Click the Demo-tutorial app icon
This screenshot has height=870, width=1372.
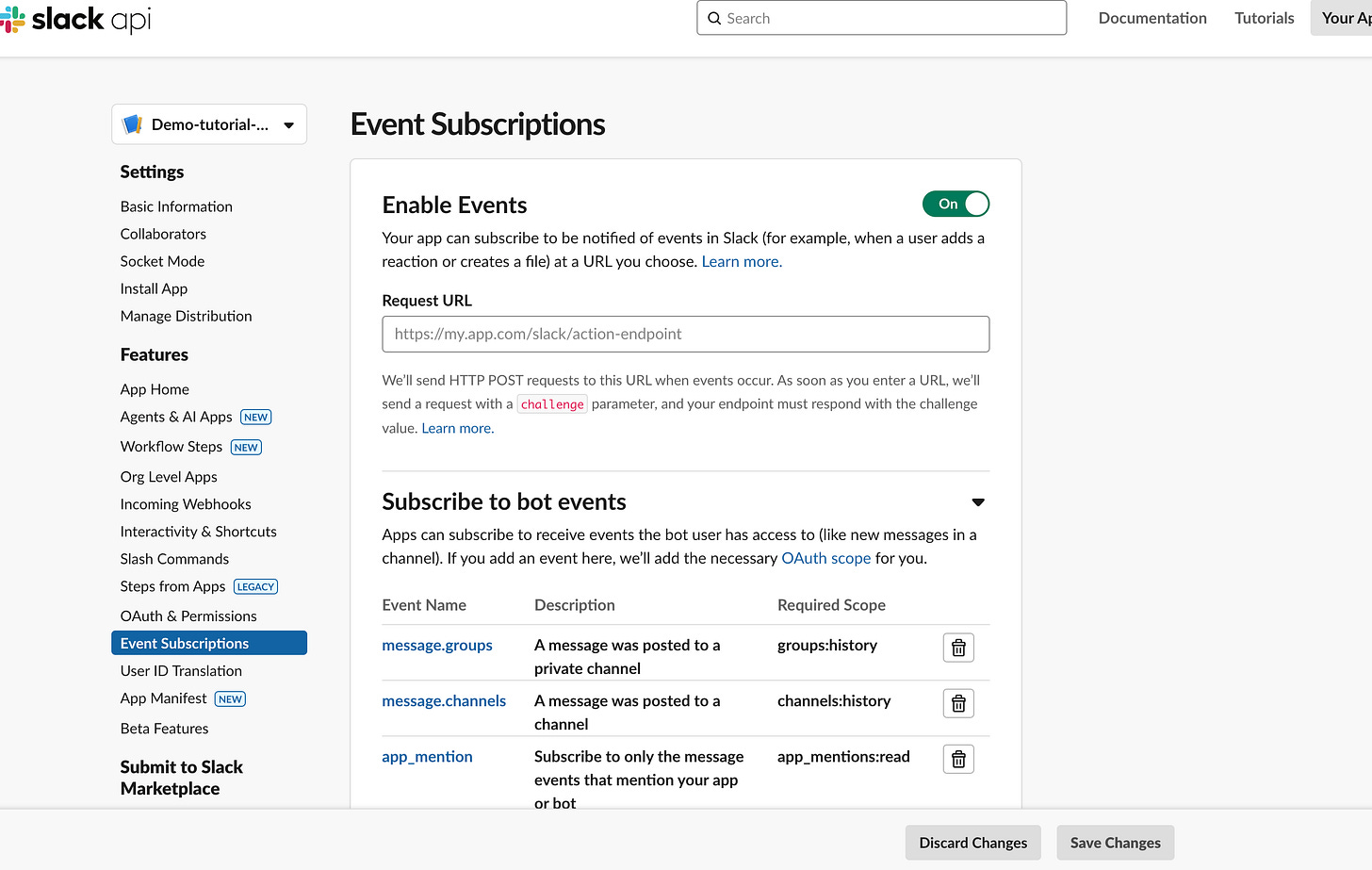coord(133,124)
